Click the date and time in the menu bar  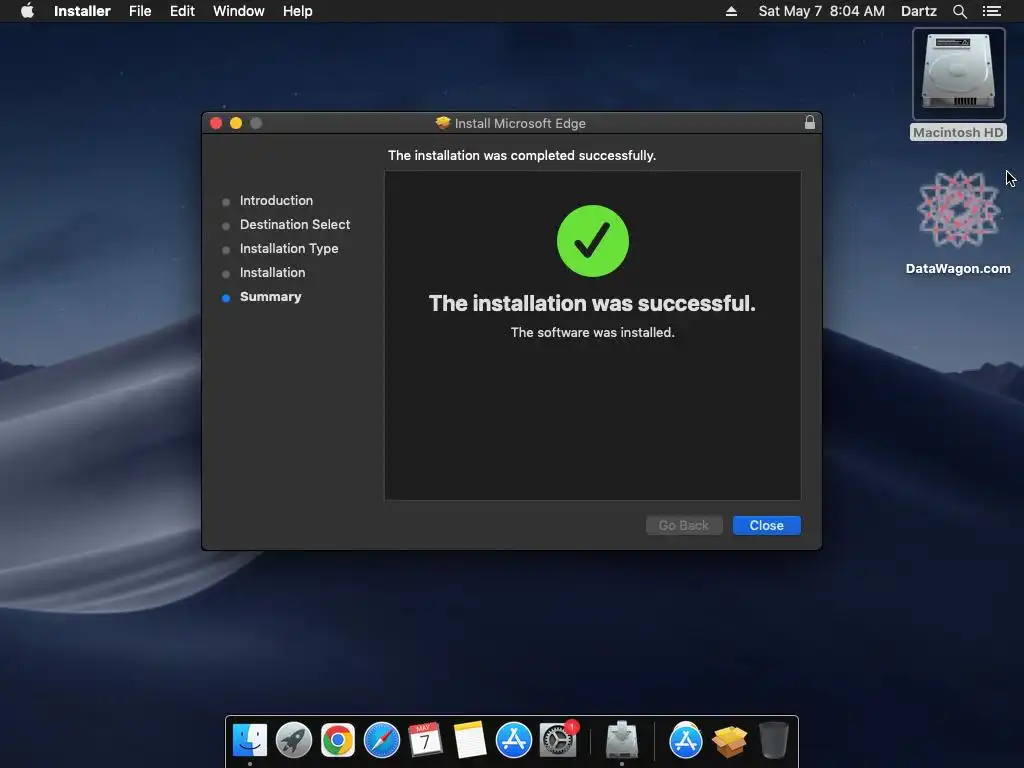click(822, 11)
